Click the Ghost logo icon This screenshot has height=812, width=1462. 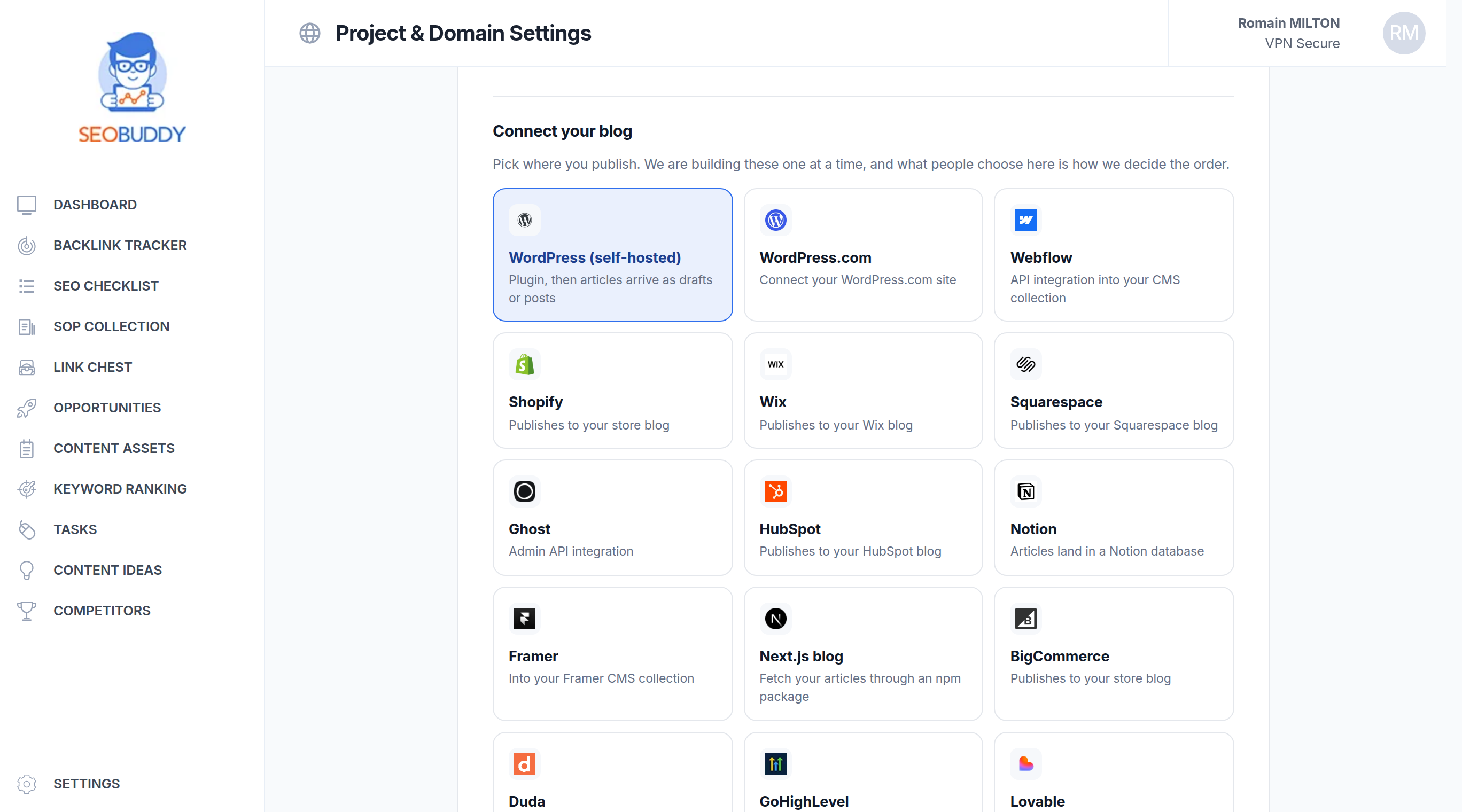[524, 491]
